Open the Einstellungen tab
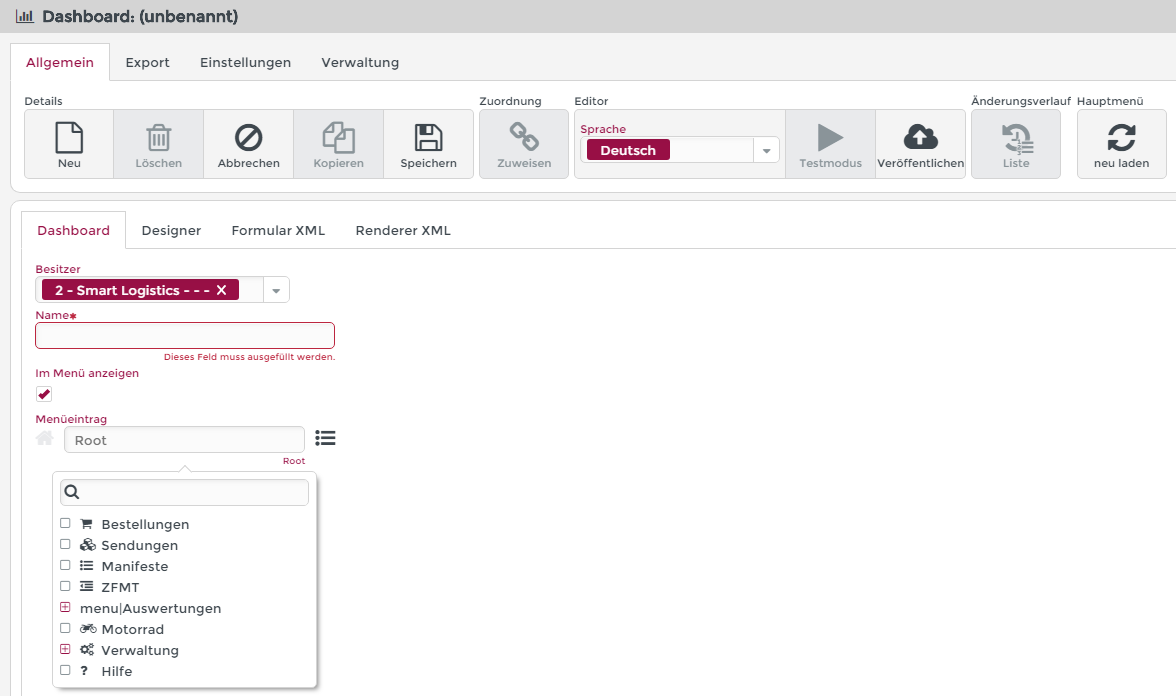The width and height of the screenshot is (1176, 696). click(x=245, y=62)
